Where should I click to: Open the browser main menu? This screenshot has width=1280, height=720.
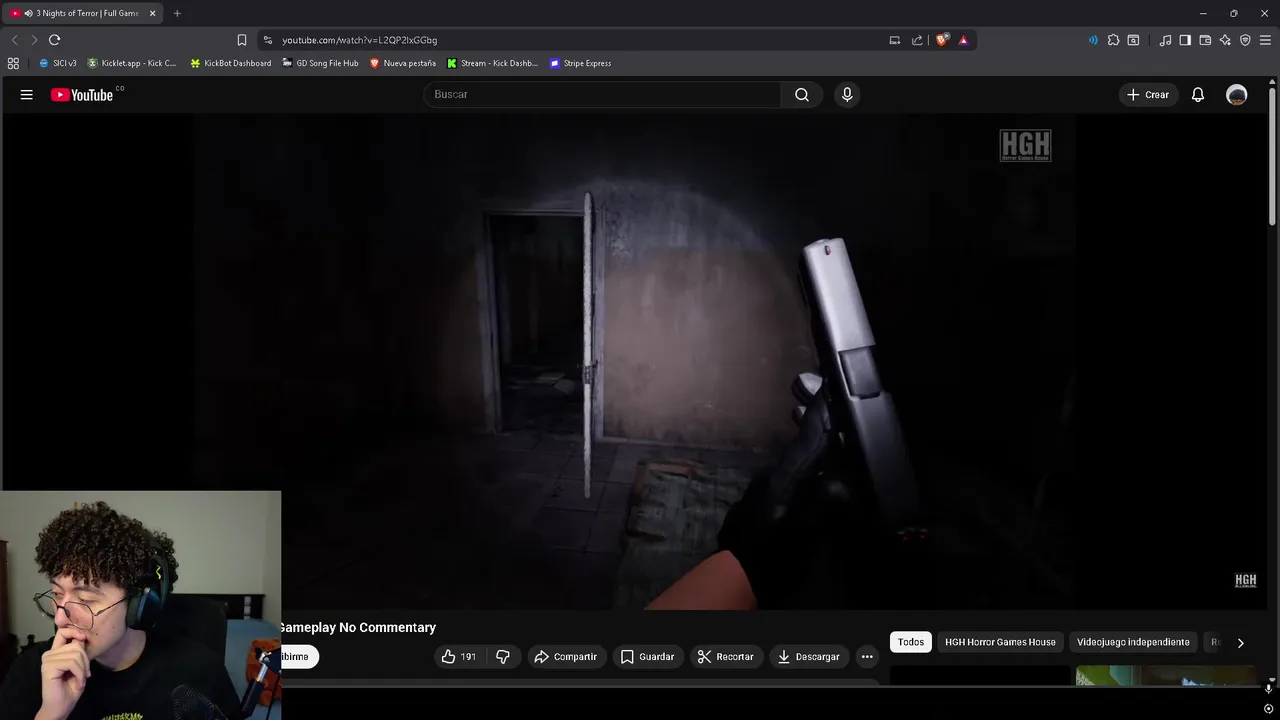[1265, 40]
